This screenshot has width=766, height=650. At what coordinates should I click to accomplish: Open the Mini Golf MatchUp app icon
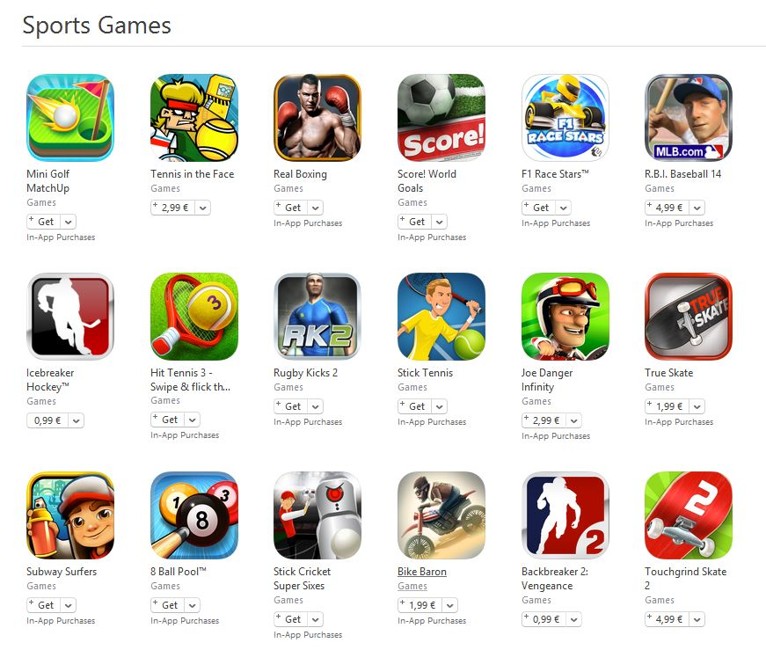click(70, 118)
